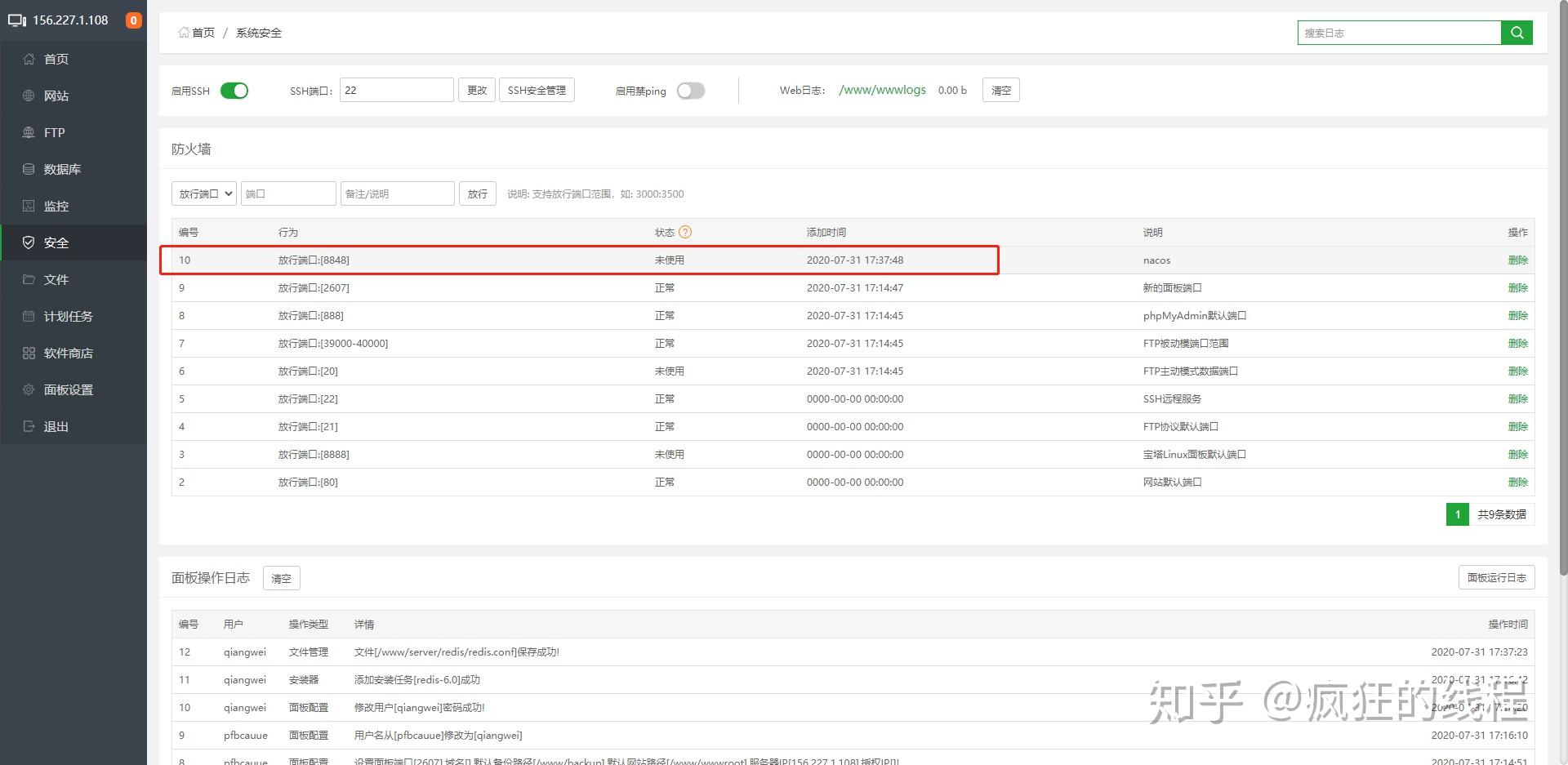Delete the 39000-40000 port range rule

1517,343
